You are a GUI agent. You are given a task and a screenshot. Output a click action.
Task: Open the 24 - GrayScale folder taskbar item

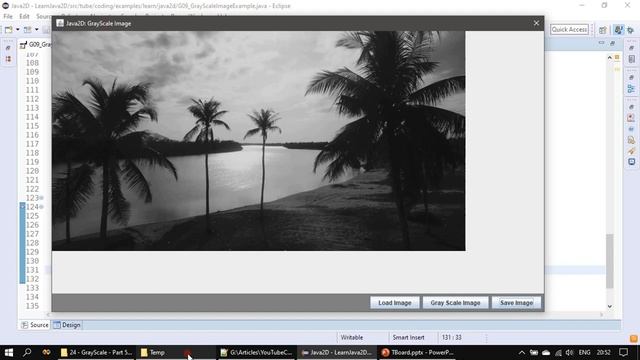[x=96, y=352]
